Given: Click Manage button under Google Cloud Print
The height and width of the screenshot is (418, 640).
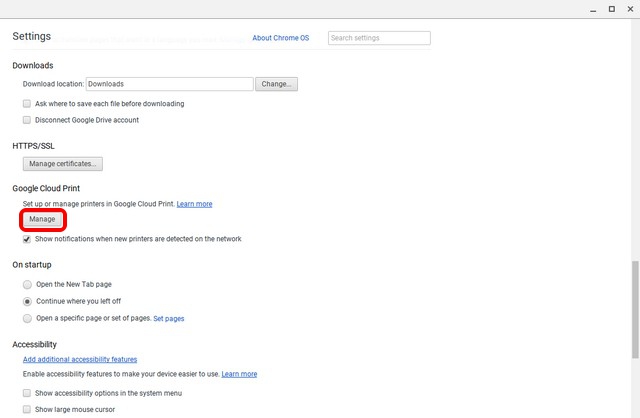Looking at the screenshot, I should (x=42, y=220).
